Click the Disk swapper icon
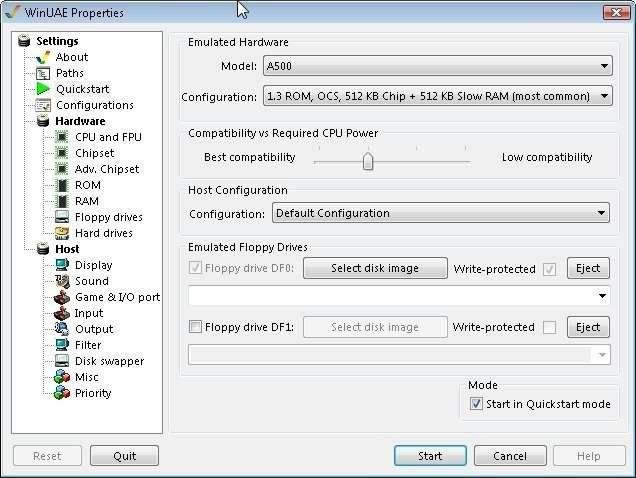The height and width of the screenshot is (478, 636). 62,361
